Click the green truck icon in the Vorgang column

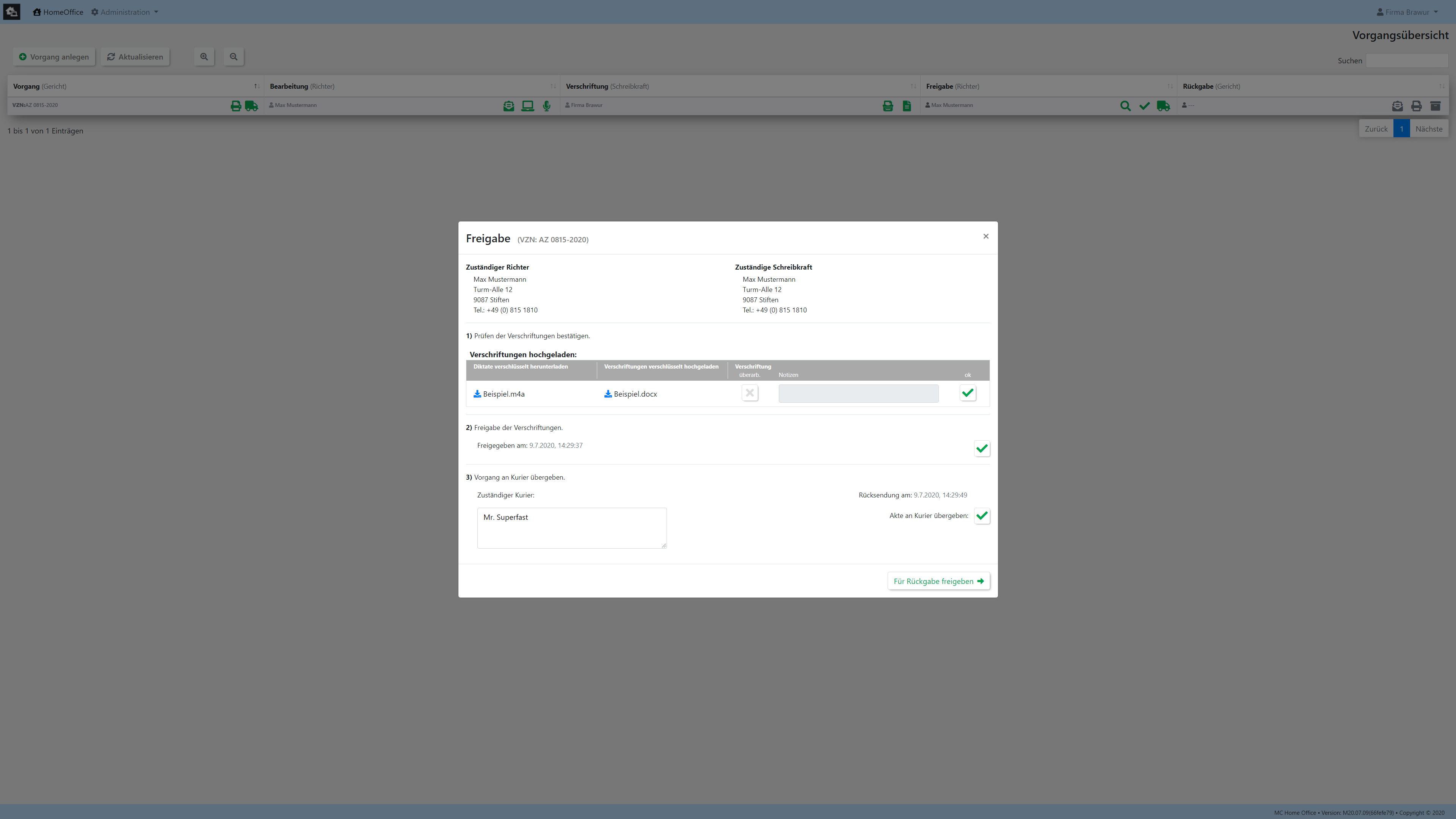coord(251,106)
